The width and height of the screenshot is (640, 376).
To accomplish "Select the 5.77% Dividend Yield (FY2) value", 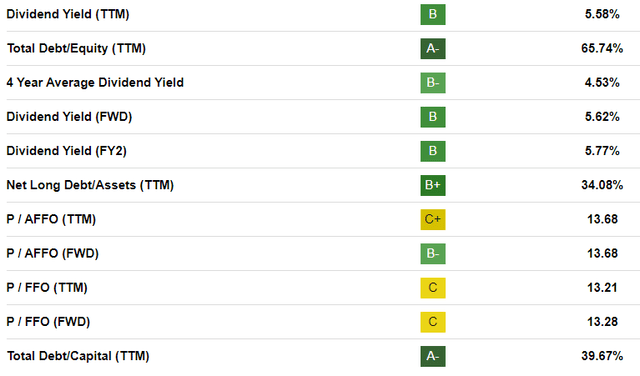I will point(602,151).
